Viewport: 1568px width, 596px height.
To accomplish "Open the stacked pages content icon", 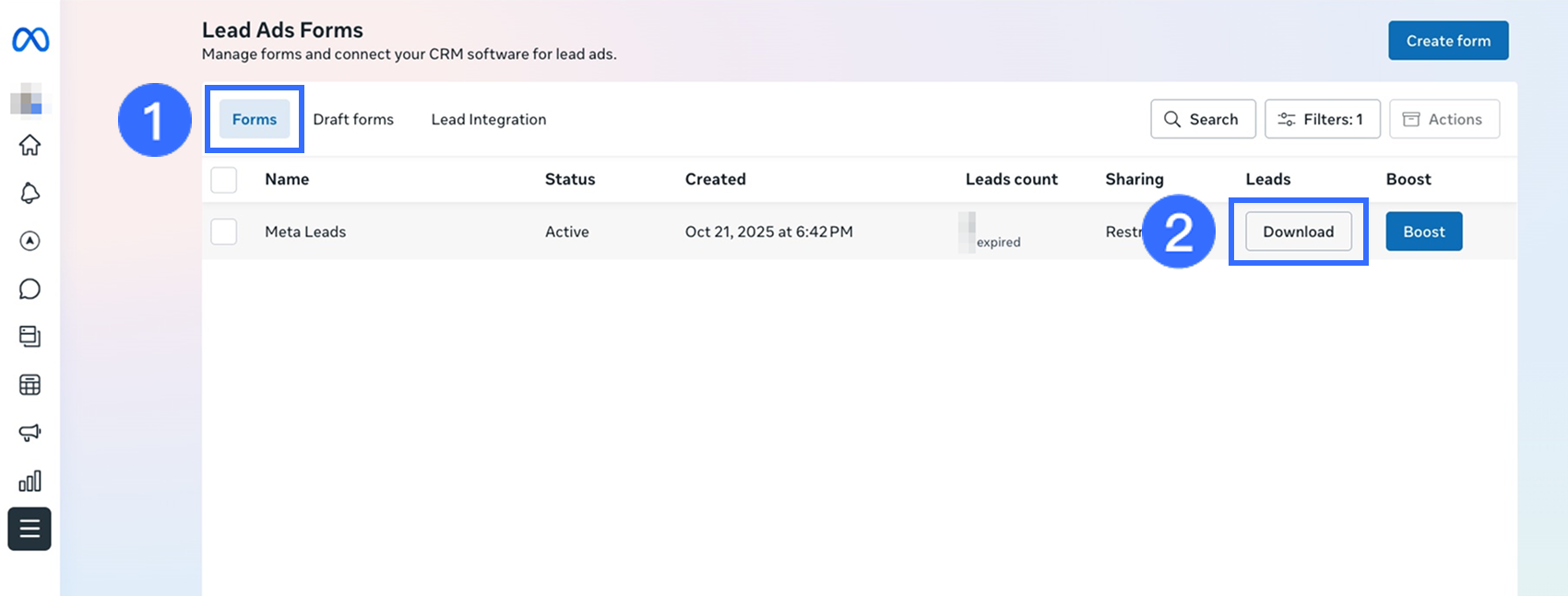I will click(30, 337).
